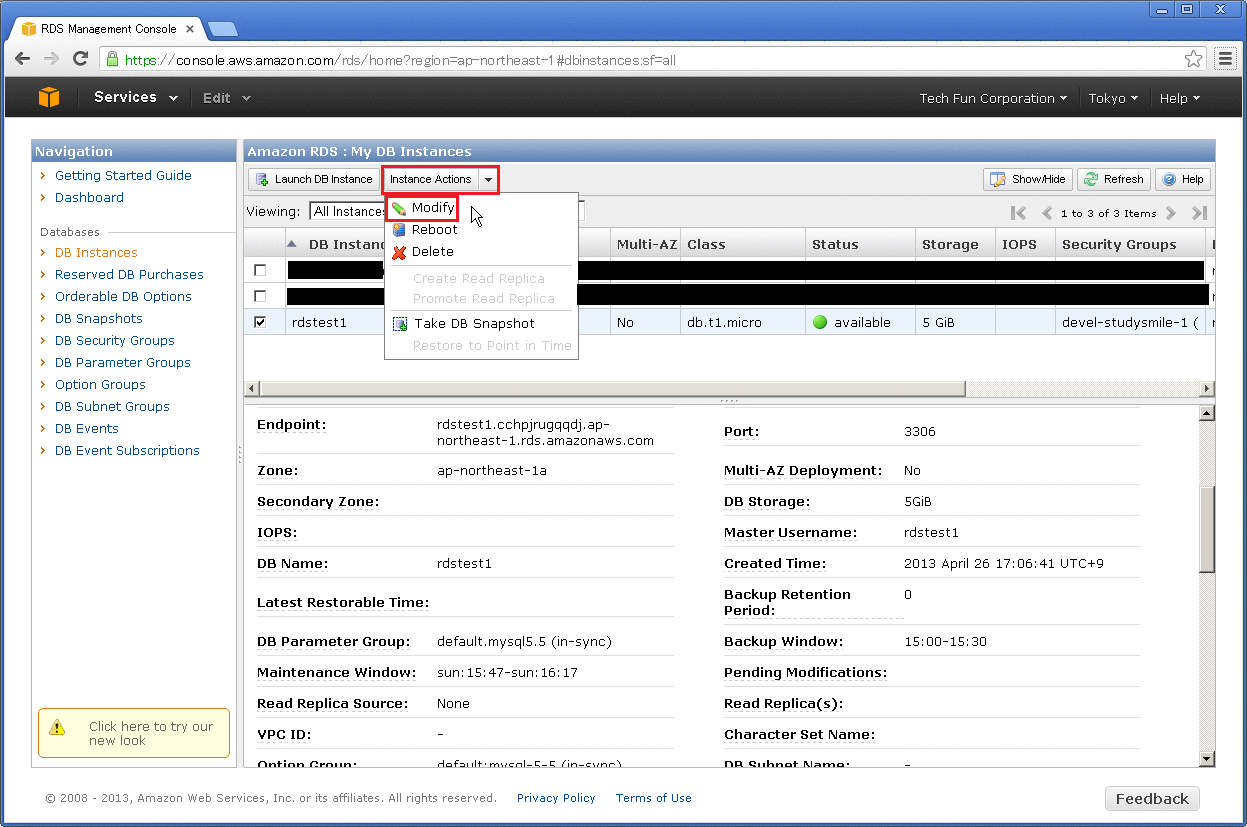Open the Tokyo region dropdown
Viewport: 1247px width, 827px height.
pos(1113,98)
